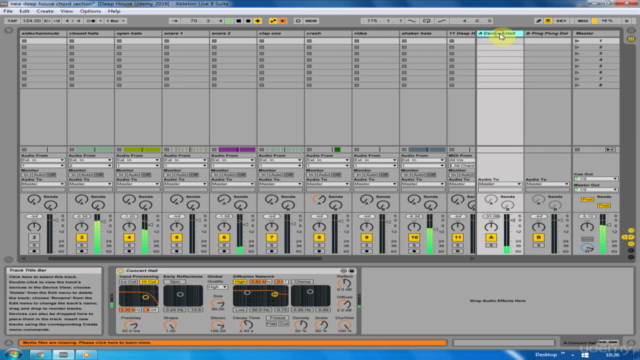Click Re-enable Automation orange button
This screenshot has width=640, height=360.
point(282,21)
